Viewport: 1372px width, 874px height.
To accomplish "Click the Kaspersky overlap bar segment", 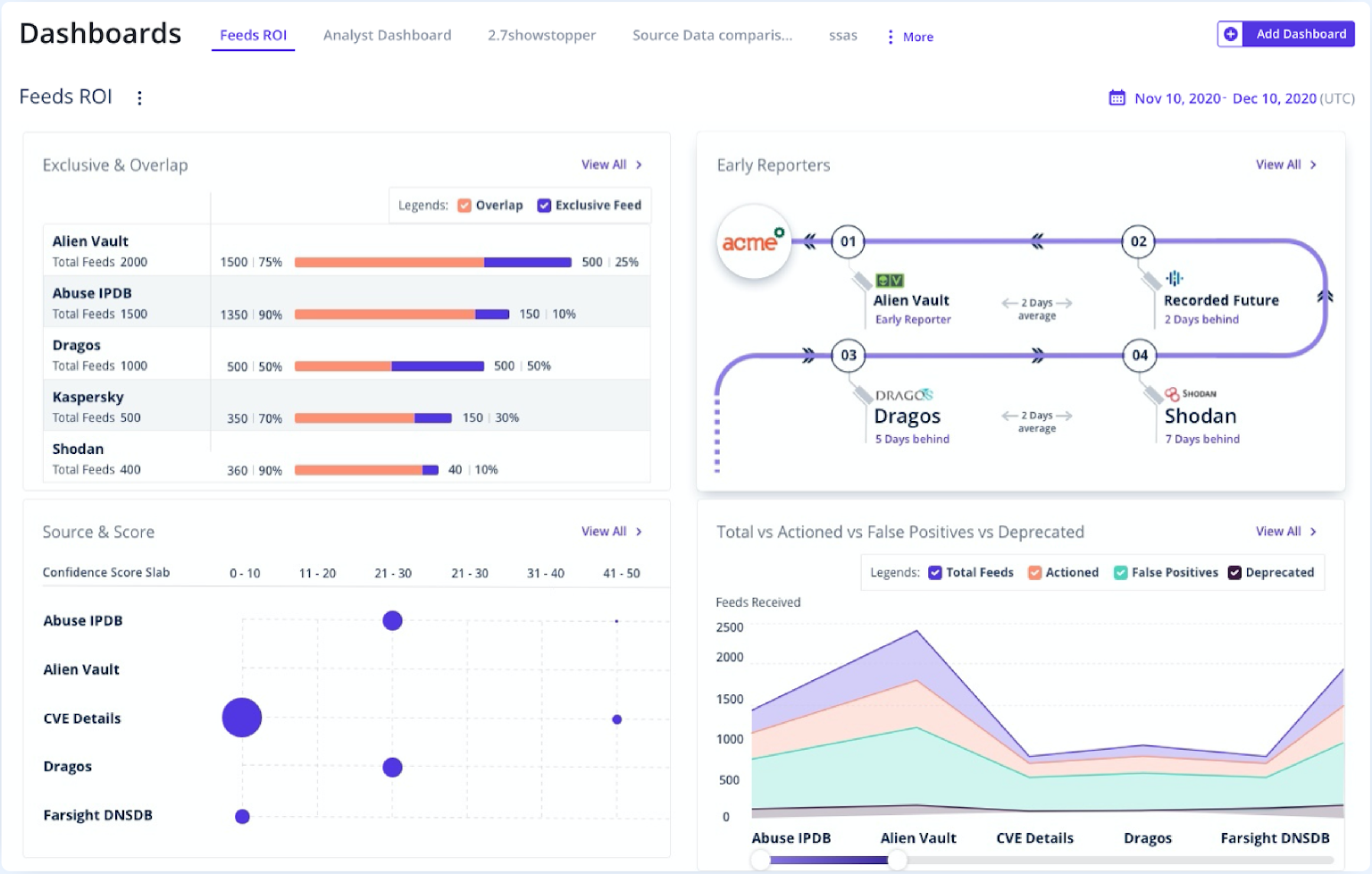I will click(x=355, y=418).
